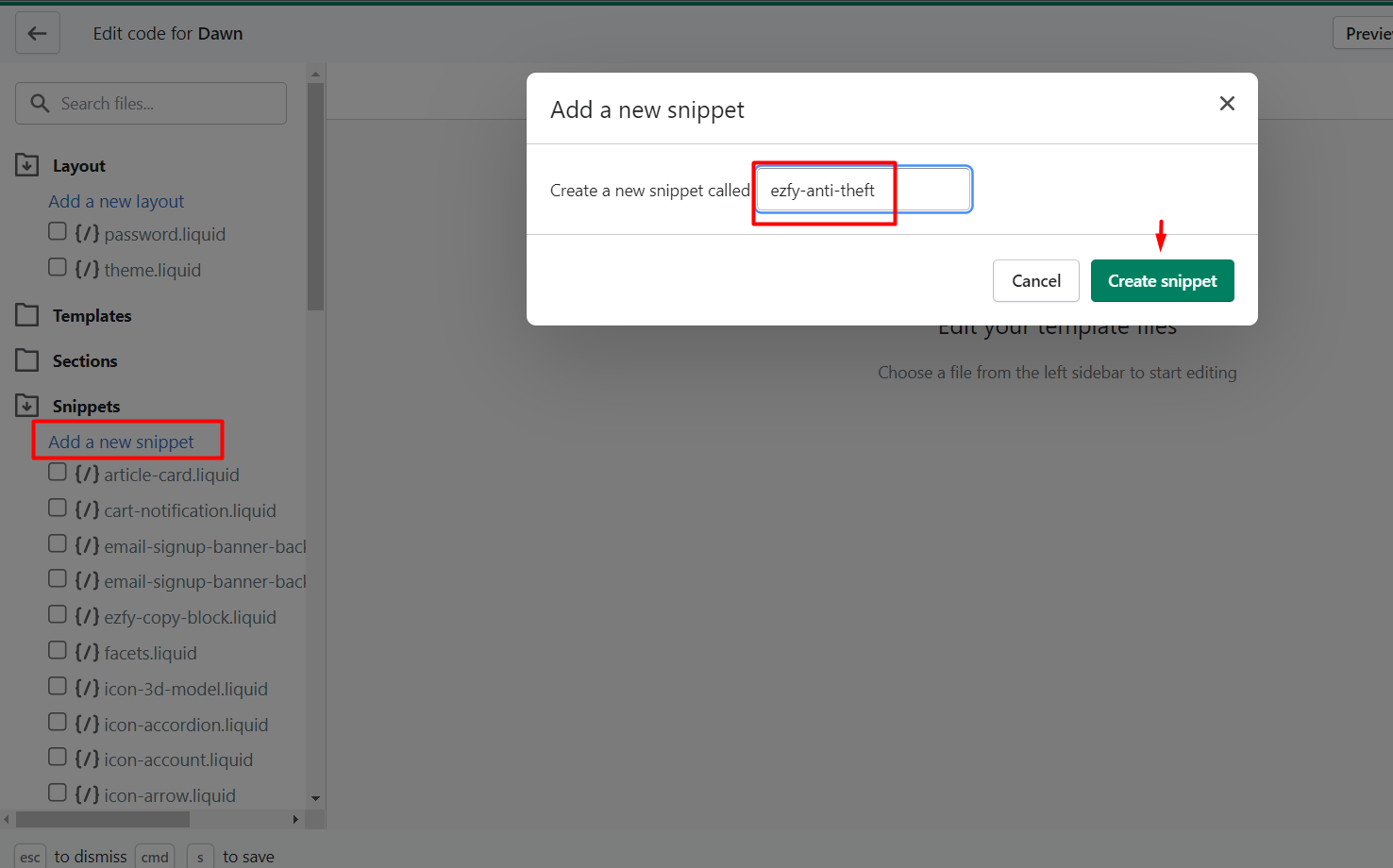1393x868 pixels.
Task: Click sidebar horizontal scrollbar right arrow
Action: tap(295, 819)
